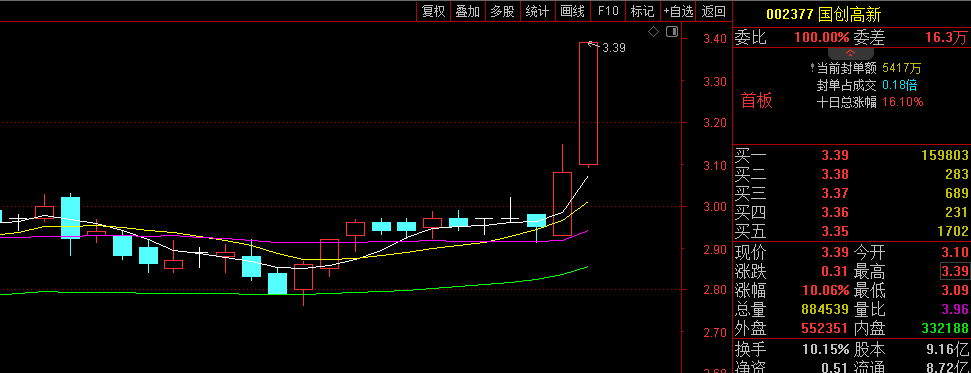Select the 画线 drawing tool
Image resolution: width=971 pixels, height=373 pixels.
pos(572,11)
